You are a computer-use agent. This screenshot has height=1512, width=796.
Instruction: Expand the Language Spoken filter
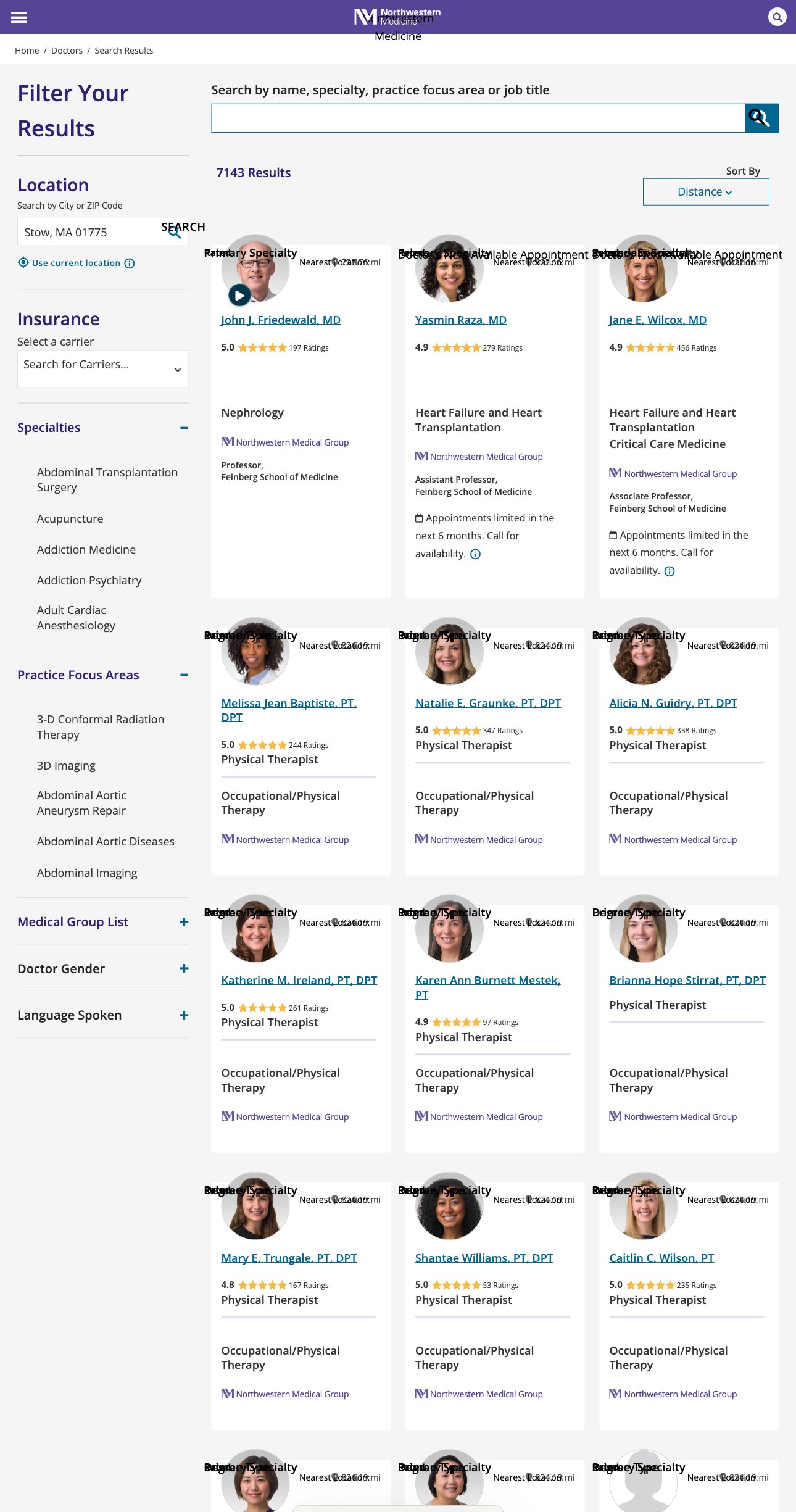click(184, 1015)
